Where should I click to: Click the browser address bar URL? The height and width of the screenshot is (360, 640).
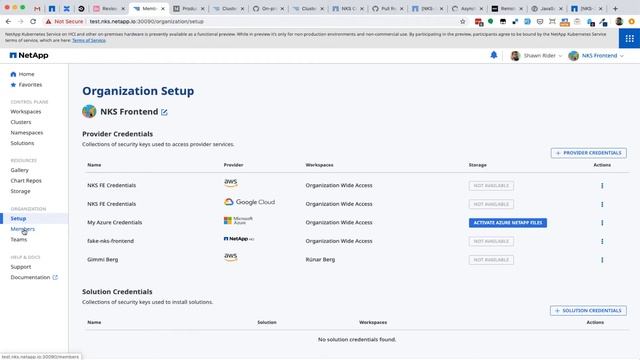(x=147, y=21)
